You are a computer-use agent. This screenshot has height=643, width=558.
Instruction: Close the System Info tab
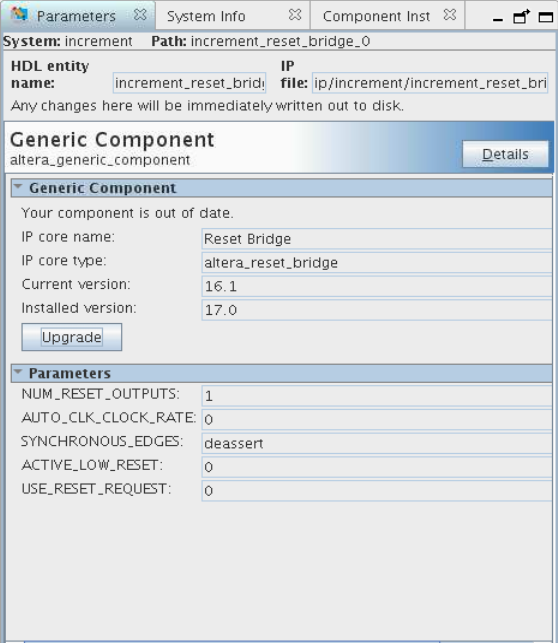tap(295, 15)
